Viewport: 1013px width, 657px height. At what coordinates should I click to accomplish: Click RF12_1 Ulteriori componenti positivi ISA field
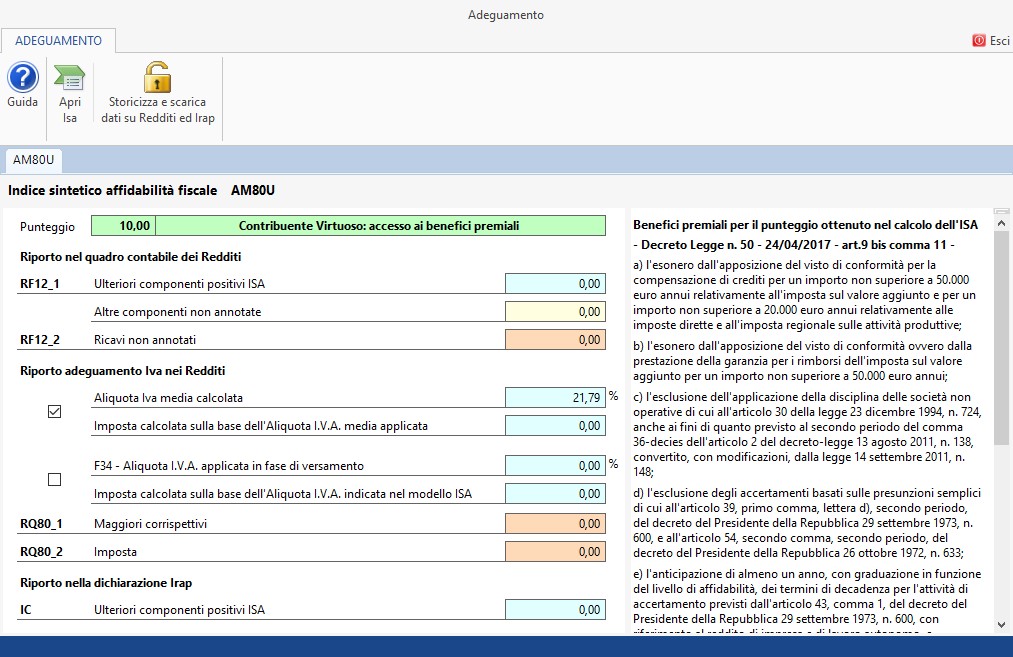(556, 284)
